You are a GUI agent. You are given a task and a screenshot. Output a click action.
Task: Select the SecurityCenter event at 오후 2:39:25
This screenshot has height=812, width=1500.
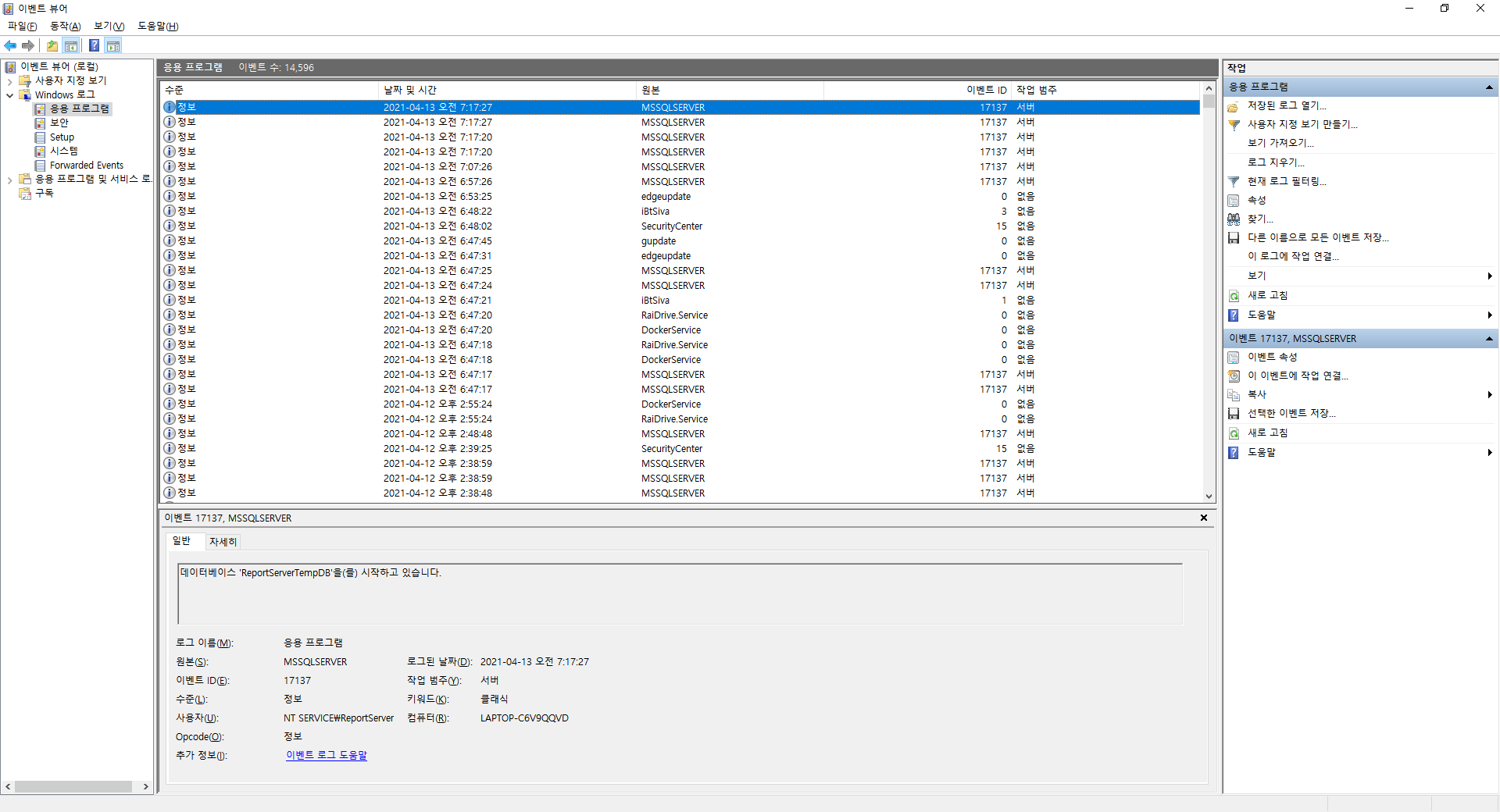click(680, 449)
